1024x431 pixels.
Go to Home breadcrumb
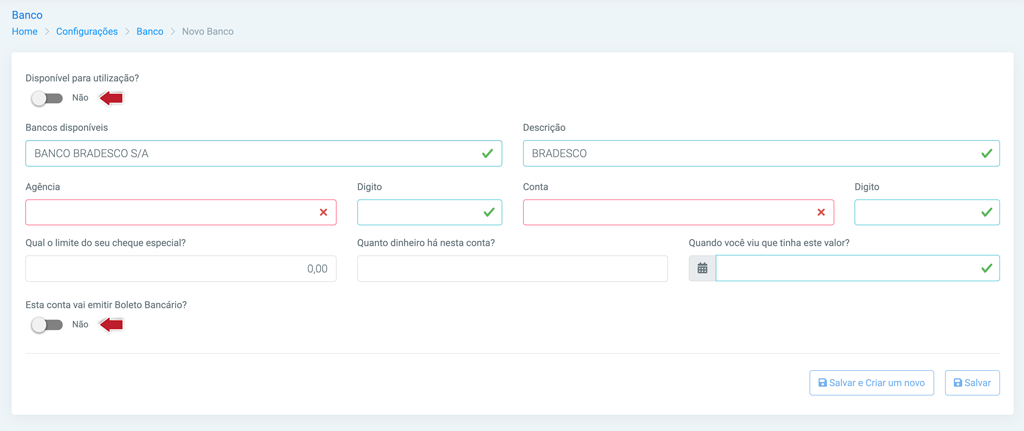(x=24, y=31)
